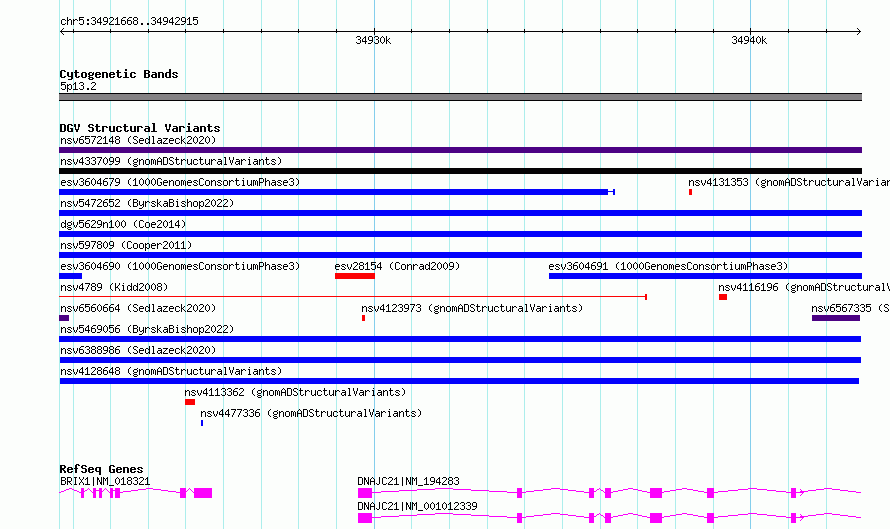Image resolution: width=890 pixels, height=529 pixels.
Task: Click the nsv4113362 (gnomADStructuralVariants) label
Action: pos(295,392)
